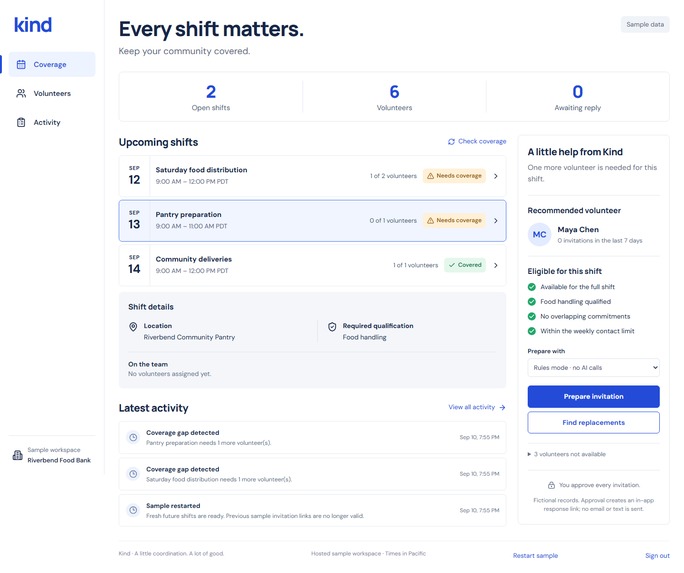Click the Maya Chen MC avatar
Screen dimensions: 684x573
tap(539, 235)
